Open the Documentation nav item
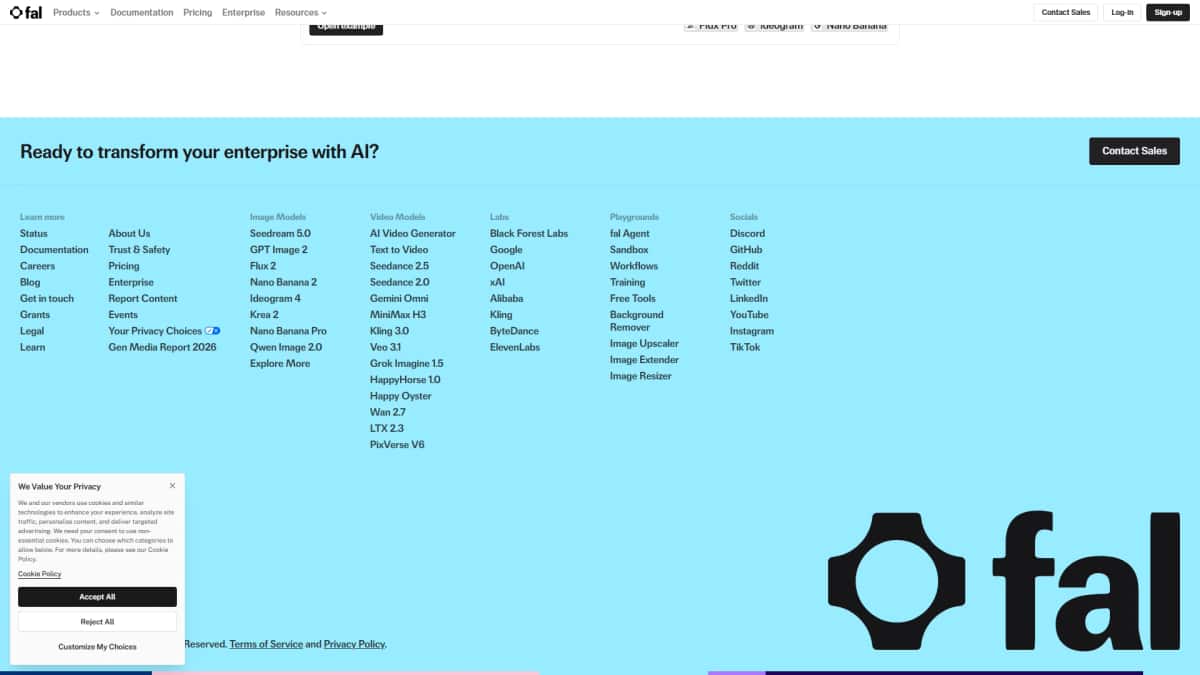Screen dimensions: 1200x675 [x=141, y=13]
